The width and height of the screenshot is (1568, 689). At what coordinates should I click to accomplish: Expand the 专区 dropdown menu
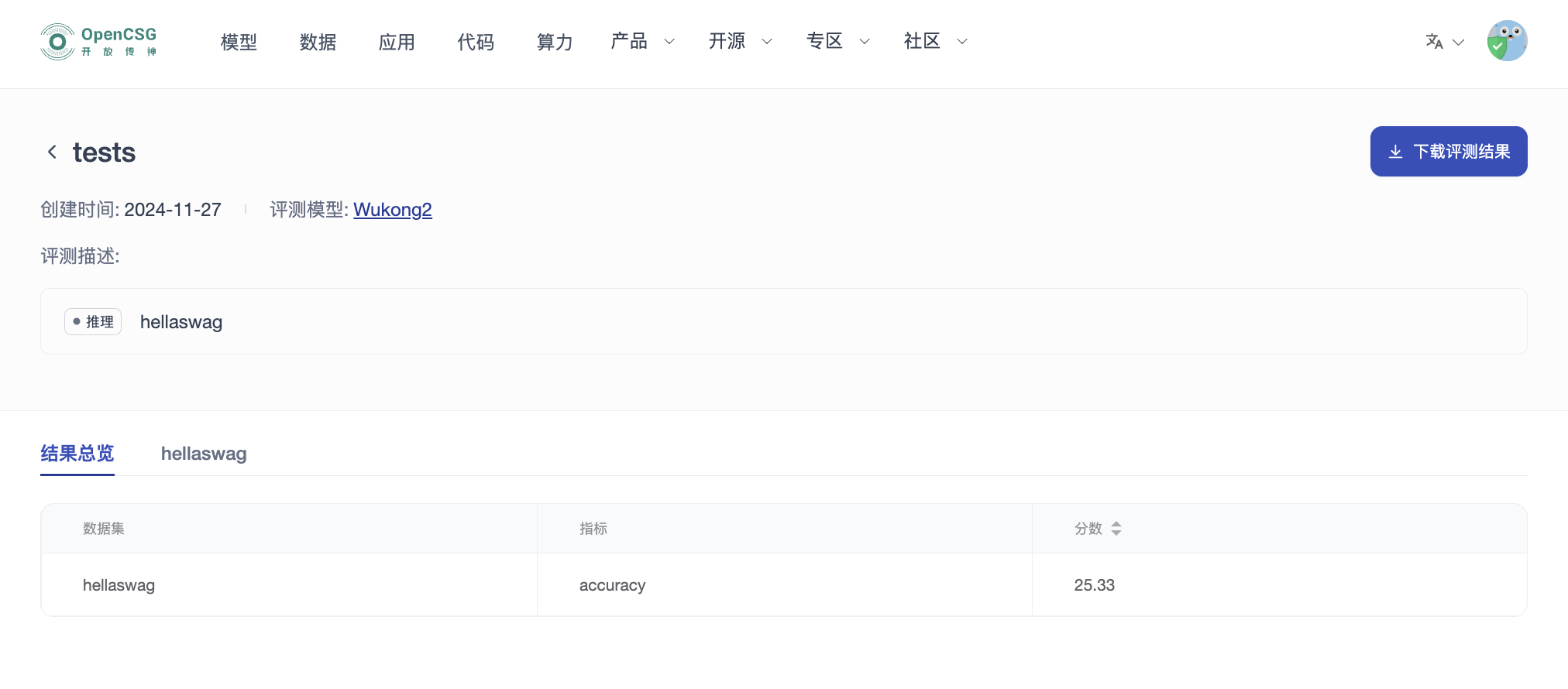tap(837, 42)
